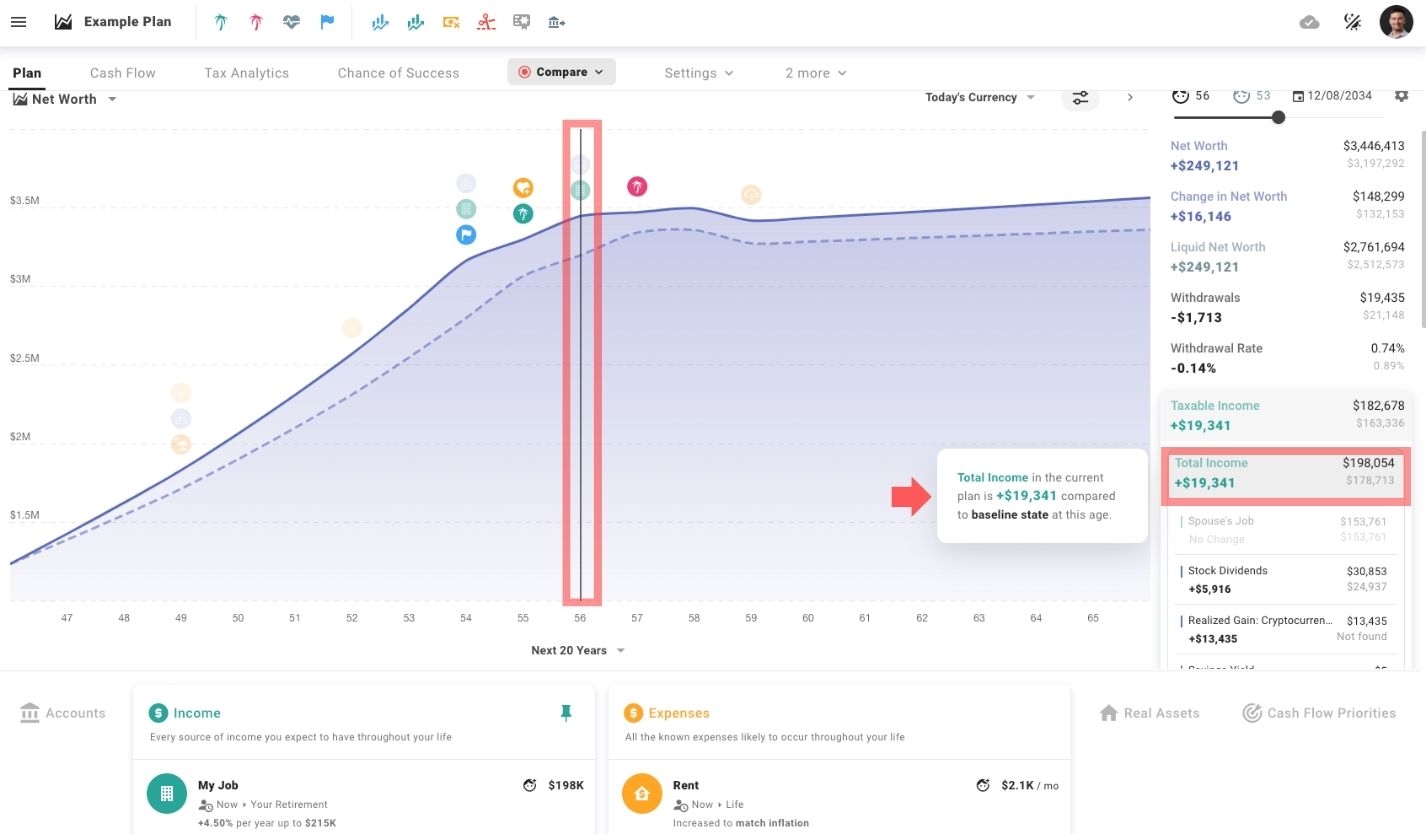Select the Stock Dividends income row

tap(1287, 580)
